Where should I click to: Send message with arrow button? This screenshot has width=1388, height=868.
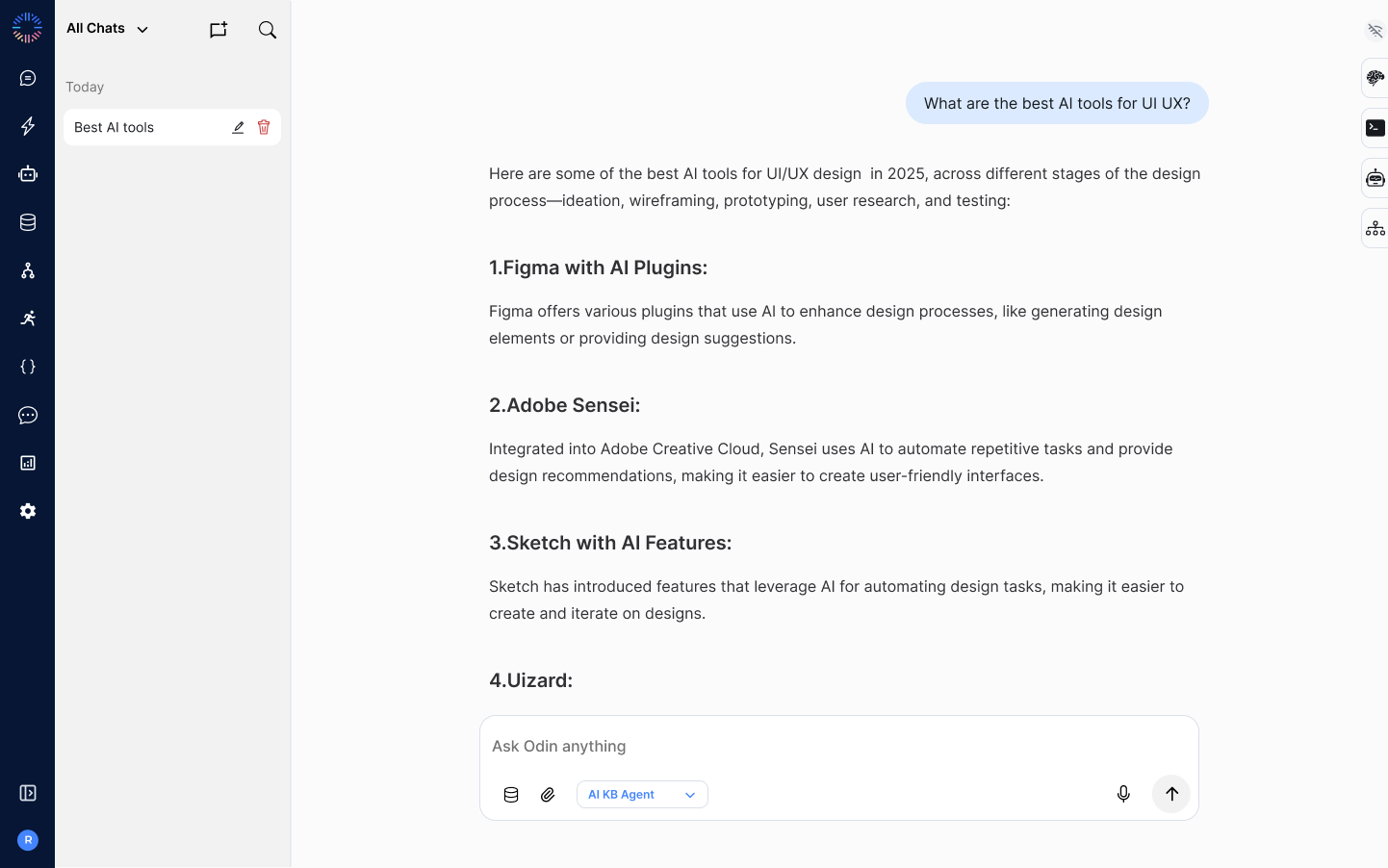(1171, 794)
